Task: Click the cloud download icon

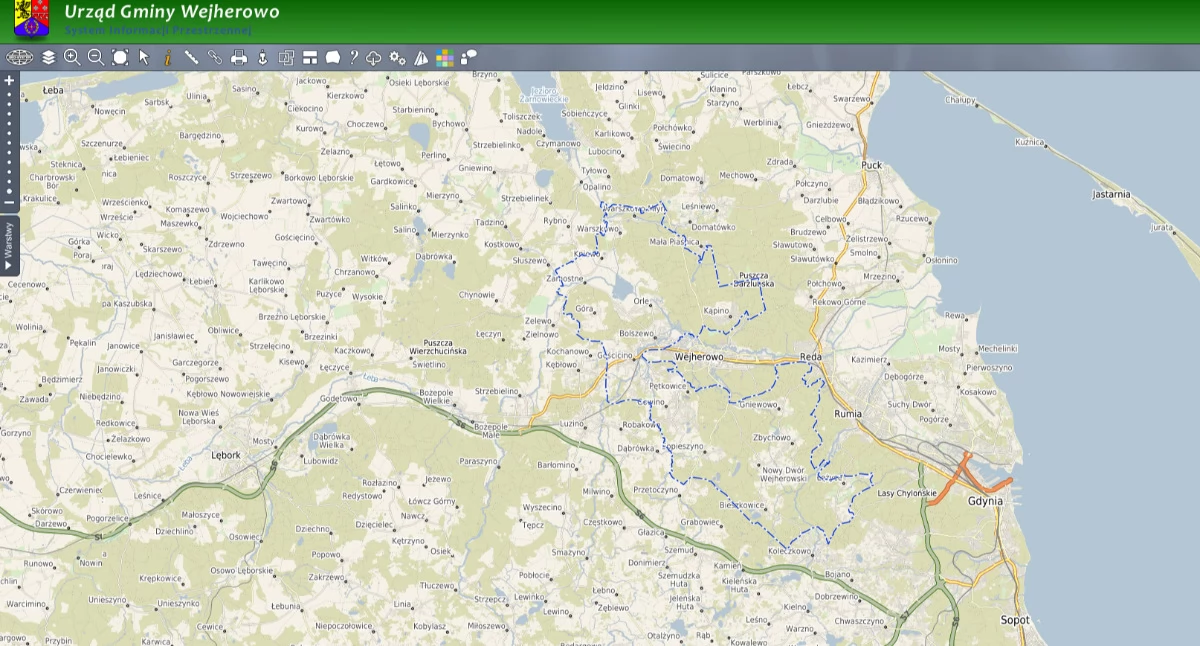Action: point(374,57)
